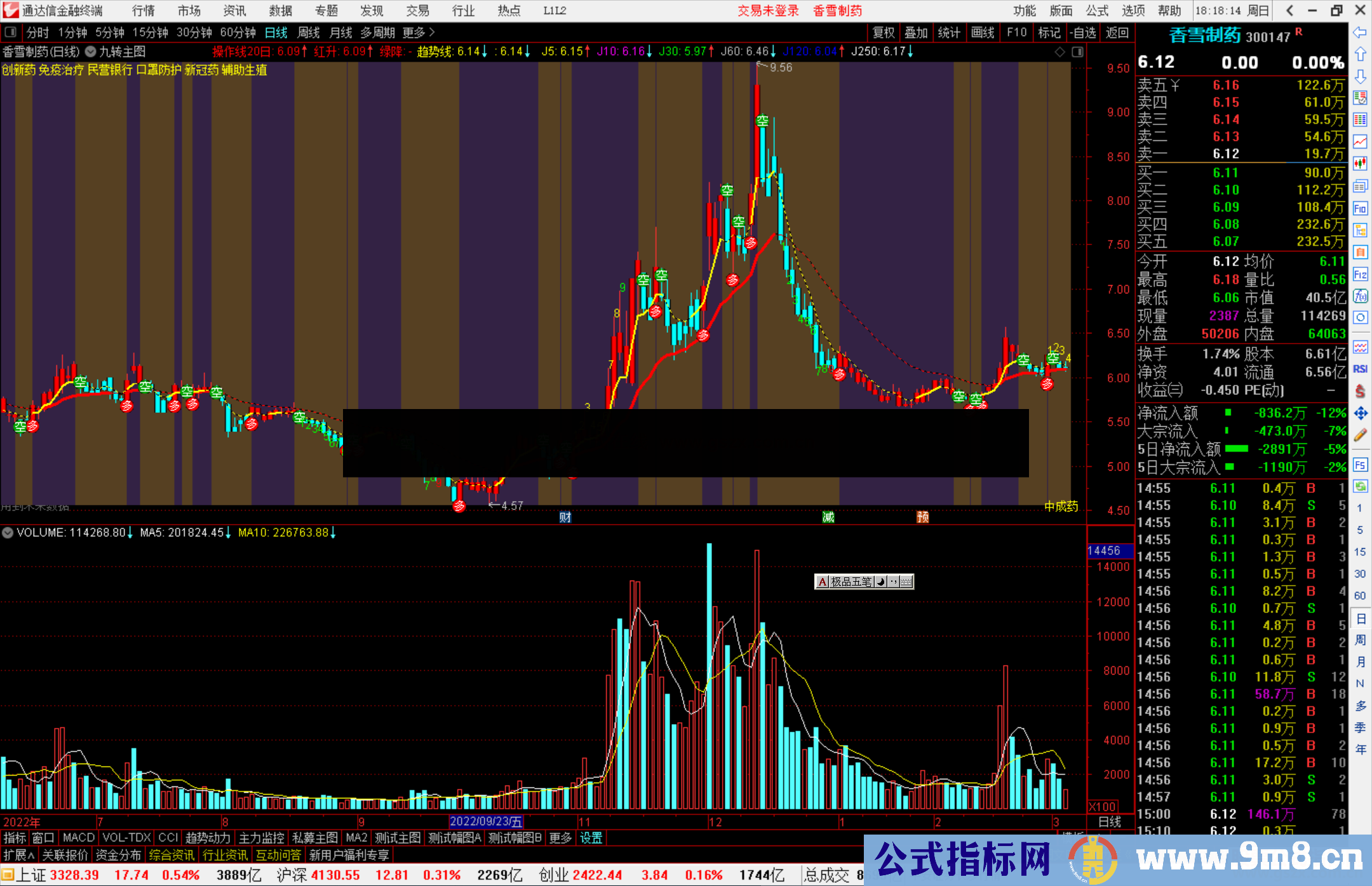This screenshot has width=1372, height=886.
Task: Toggle the side panel icon beside 分时
Action: click(x=10, y=32)
